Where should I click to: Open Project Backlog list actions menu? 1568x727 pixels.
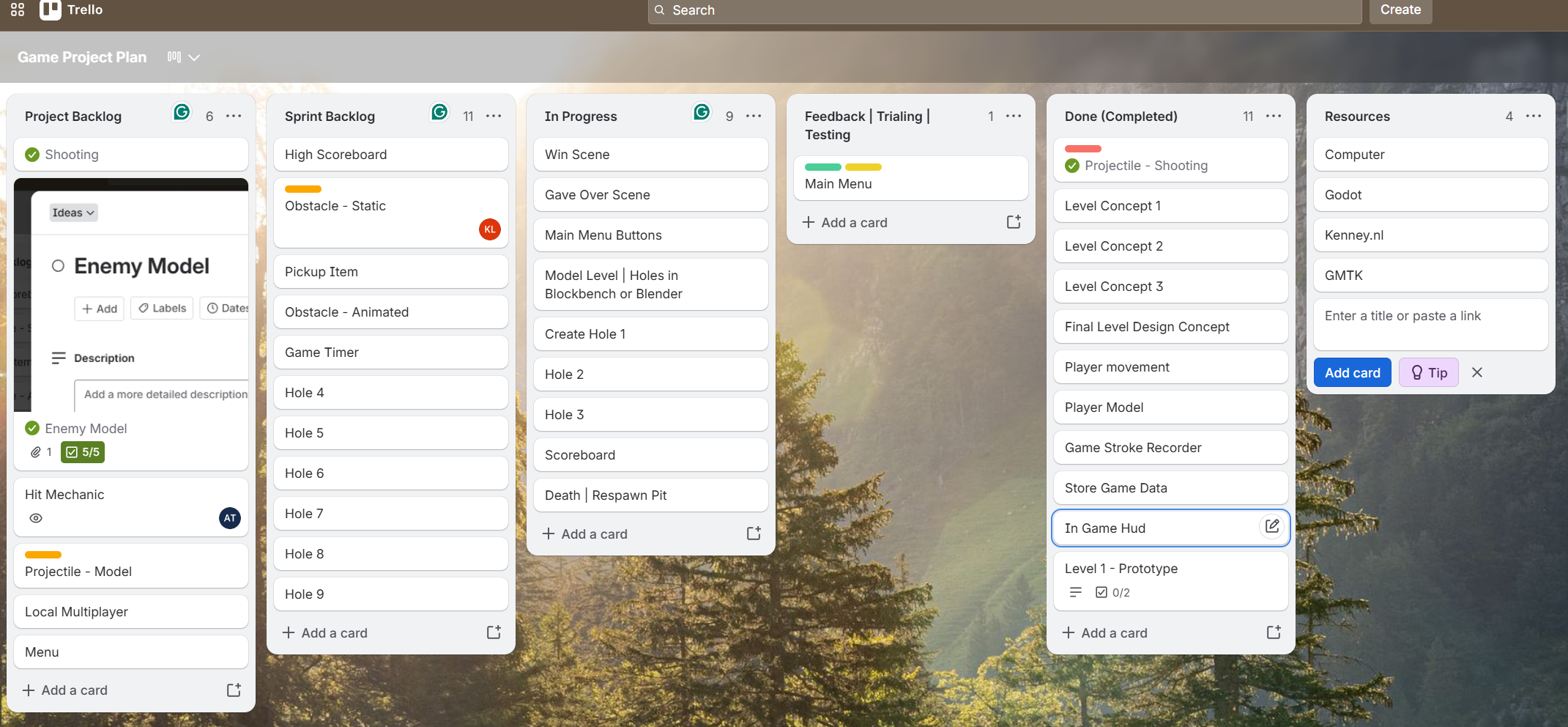234,116
